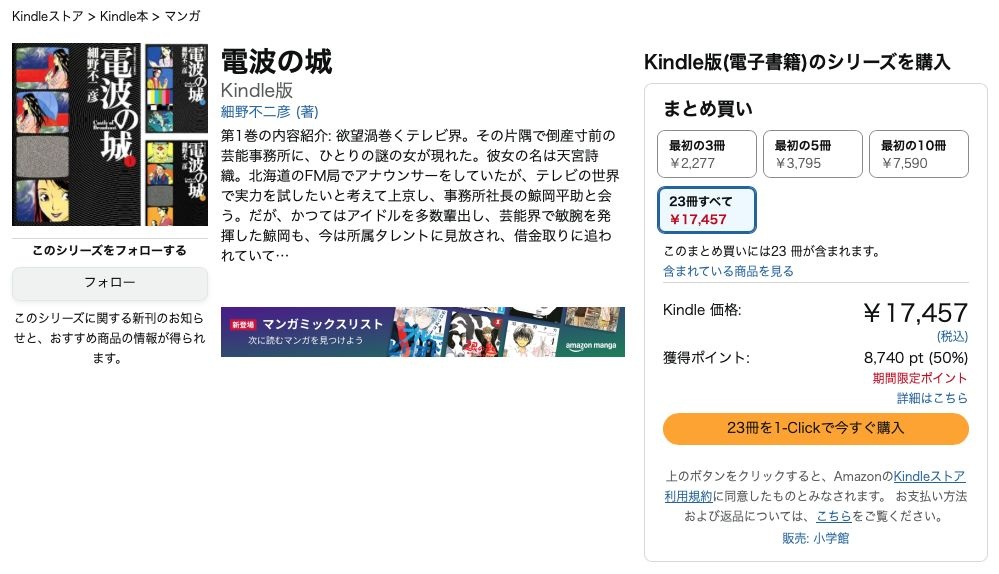Open the Kindleストア breadcrumb link

click(x=48, y=17)
